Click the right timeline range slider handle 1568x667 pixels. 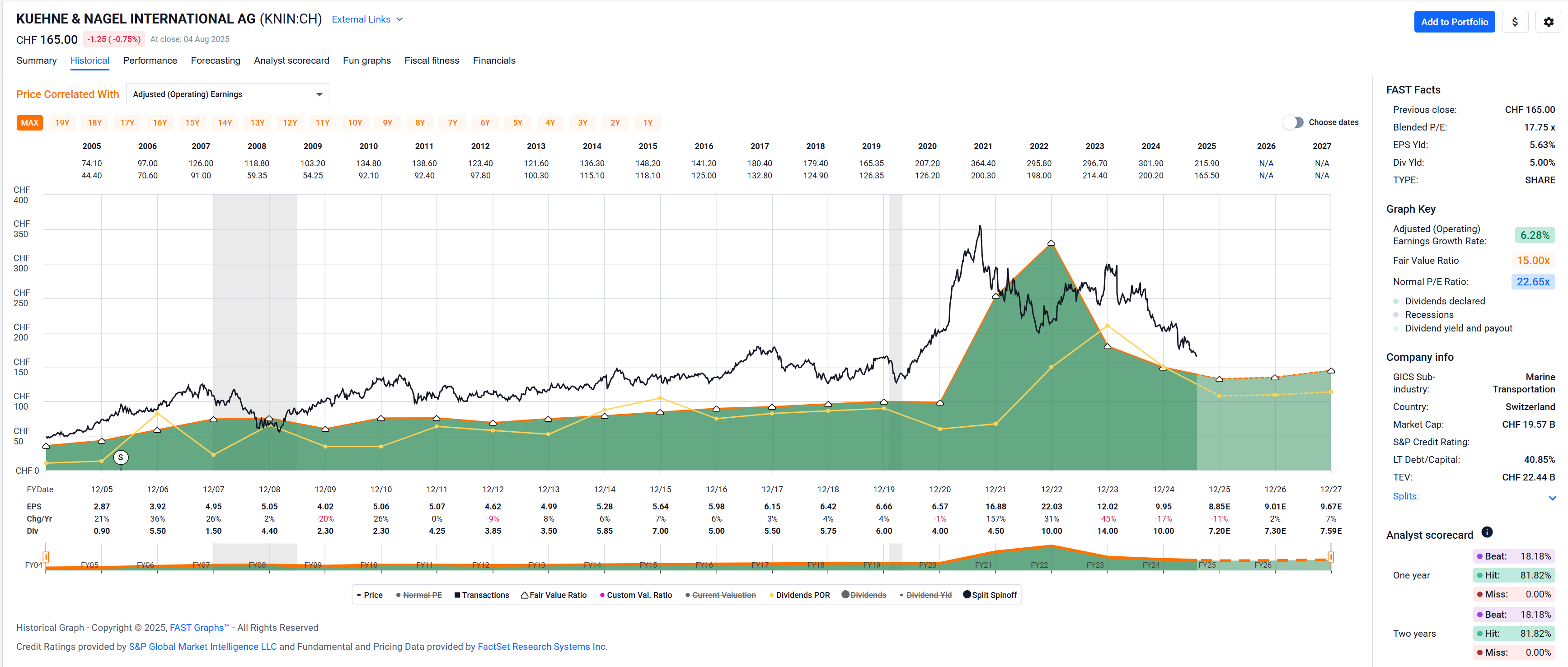click(1331, 556)
